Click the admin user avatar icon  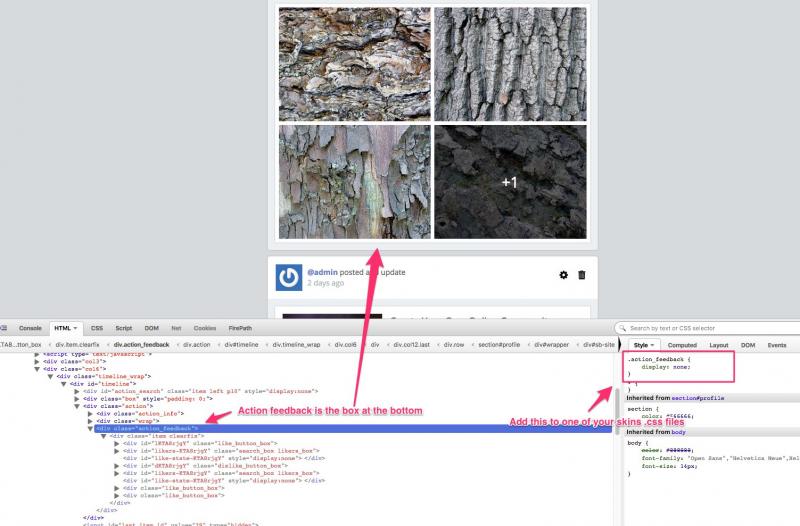pyautogui.click(x=289, y=277)
